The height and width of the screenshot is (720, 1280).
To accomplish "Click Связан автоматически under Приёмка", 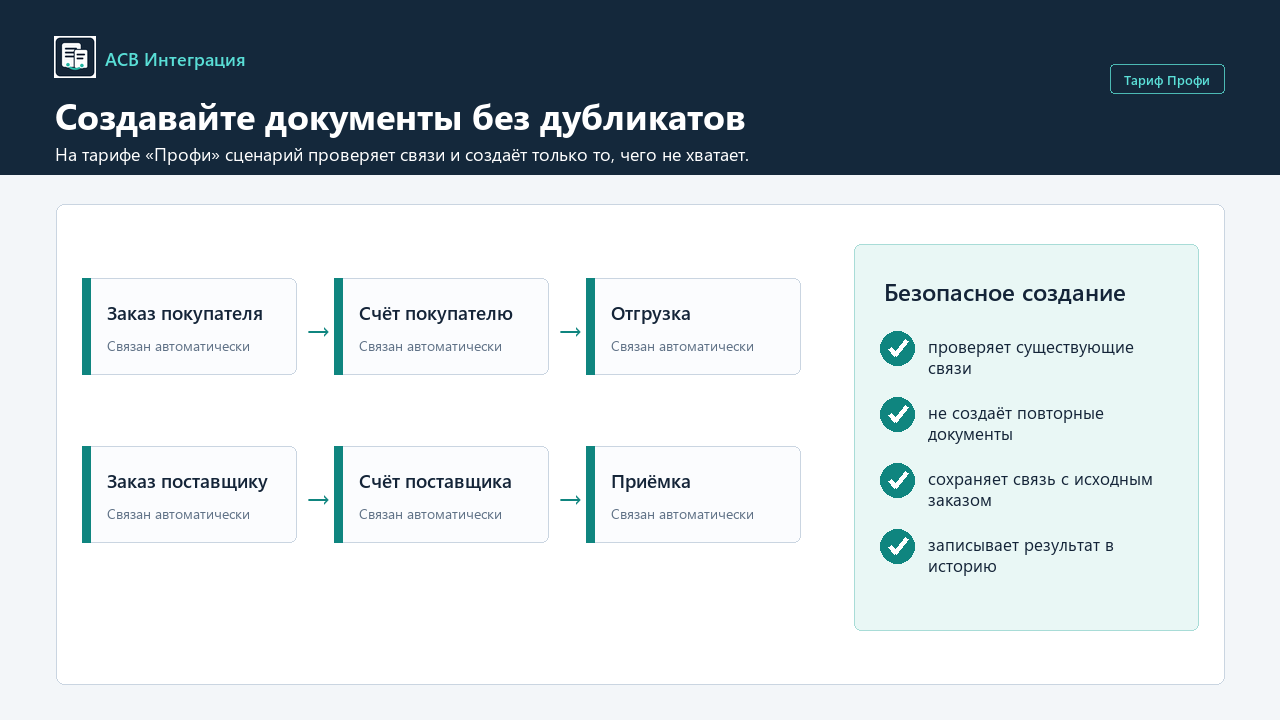I will [x=682, y=514].
